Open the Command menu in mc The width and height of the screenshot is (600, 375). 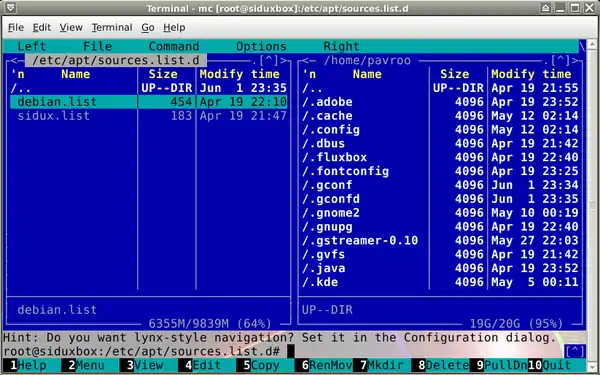pyautogui.click(x=174, y=46)
